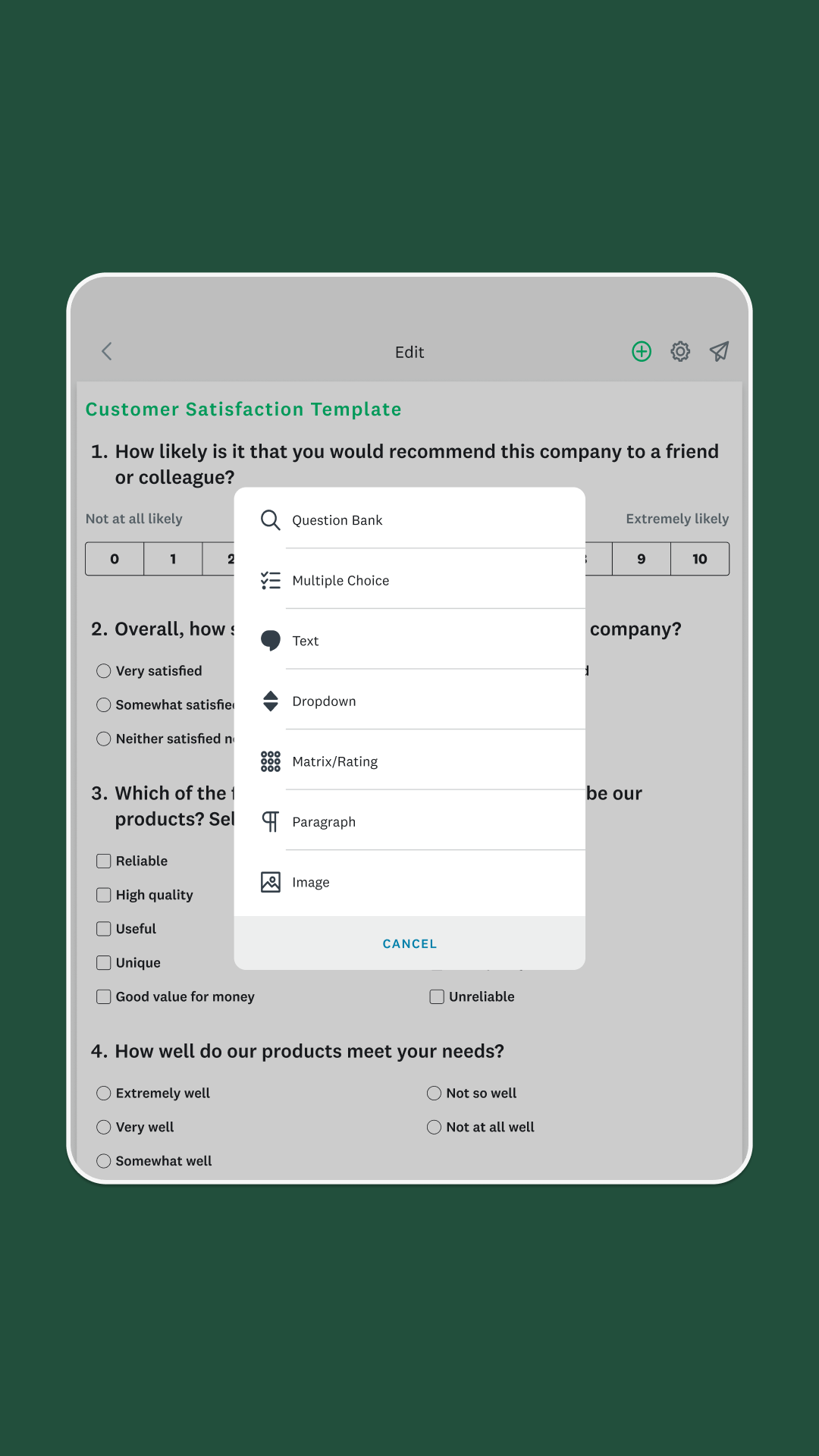Select the Extremely well radio option

click(x=104, y=1093)
